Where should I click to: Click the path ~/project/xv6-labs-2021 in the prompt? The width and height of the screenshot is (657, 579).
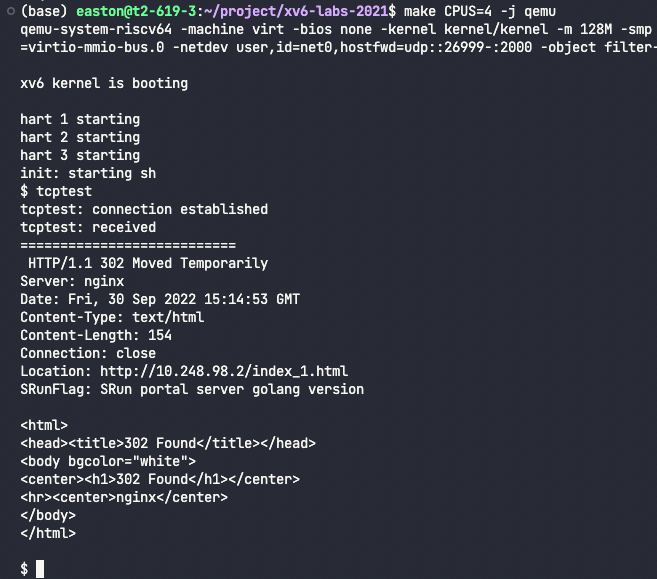(x=319, y=11)
